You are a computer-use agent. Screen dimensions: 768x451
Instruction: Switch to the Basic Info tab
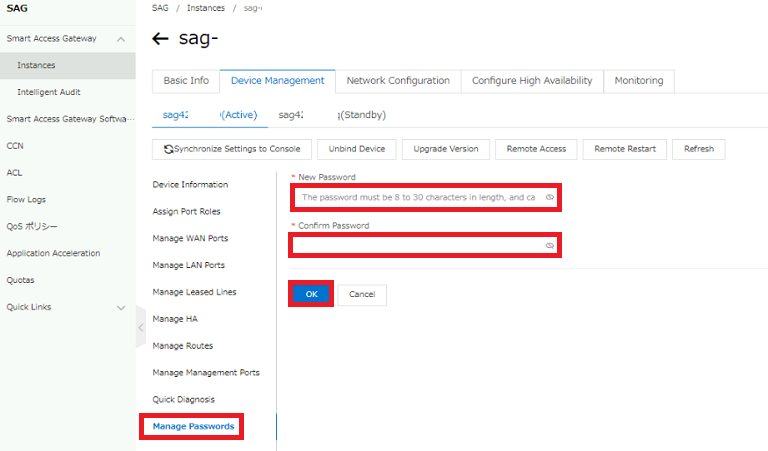click(x=186, y=81)
